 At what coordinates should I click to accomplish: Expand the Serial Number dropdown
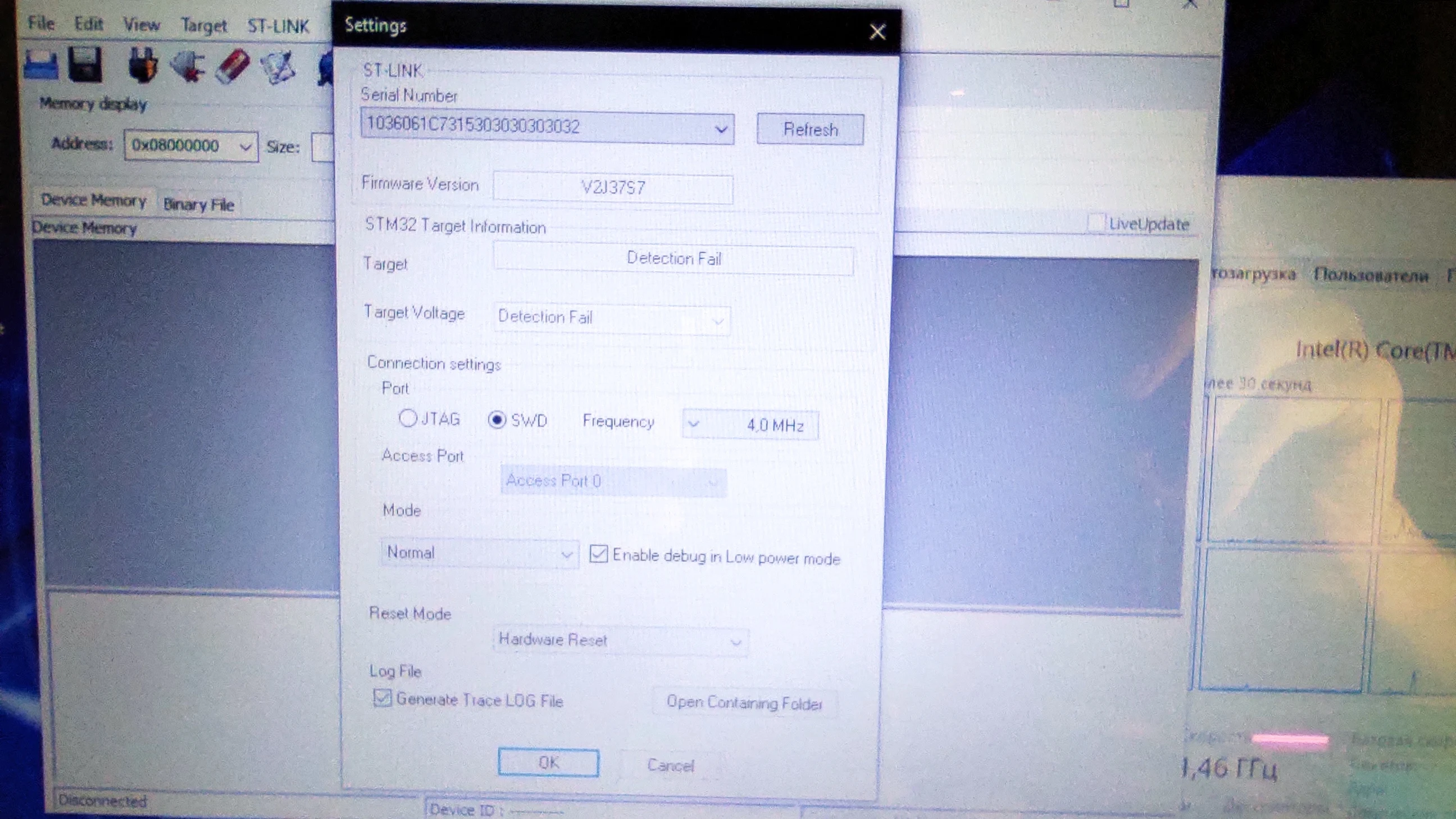[721, 129]
